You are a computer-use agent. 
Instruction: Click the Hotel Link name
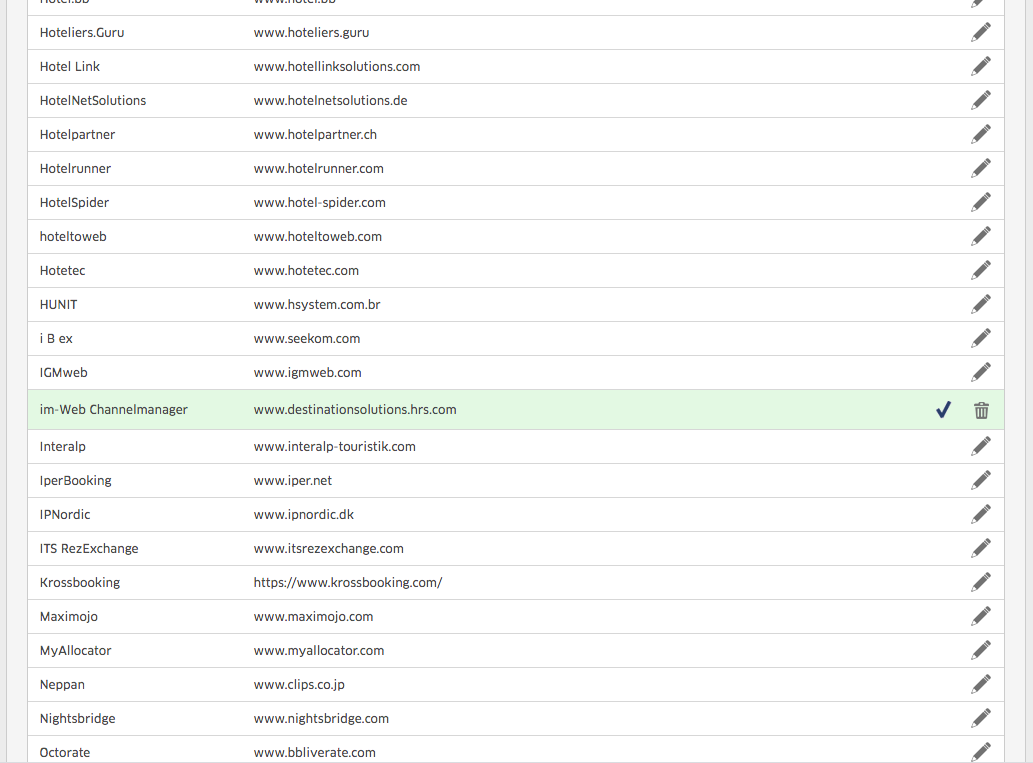[x=70, y=67]
